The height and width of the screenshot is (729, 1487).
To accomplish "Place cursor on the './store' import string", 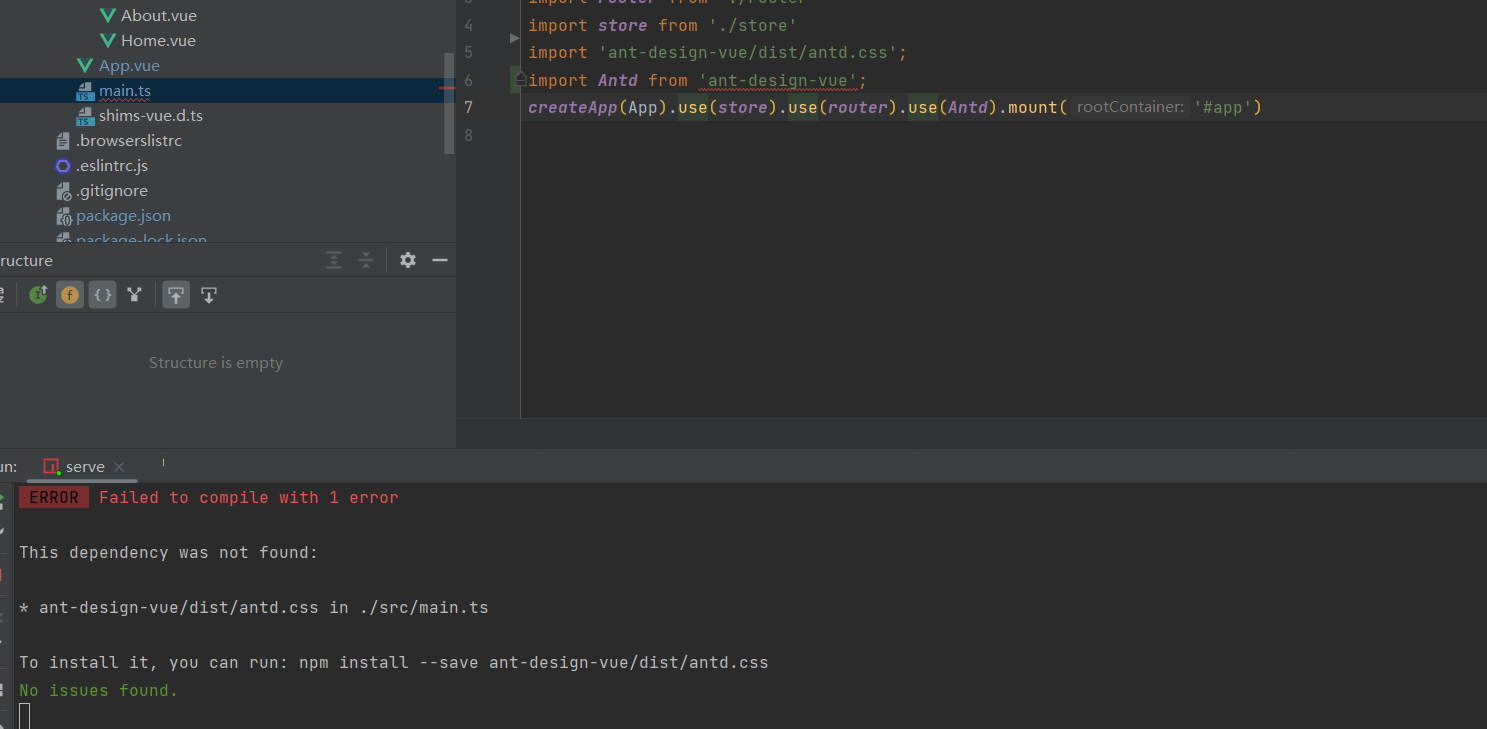I will pos(752,25).
